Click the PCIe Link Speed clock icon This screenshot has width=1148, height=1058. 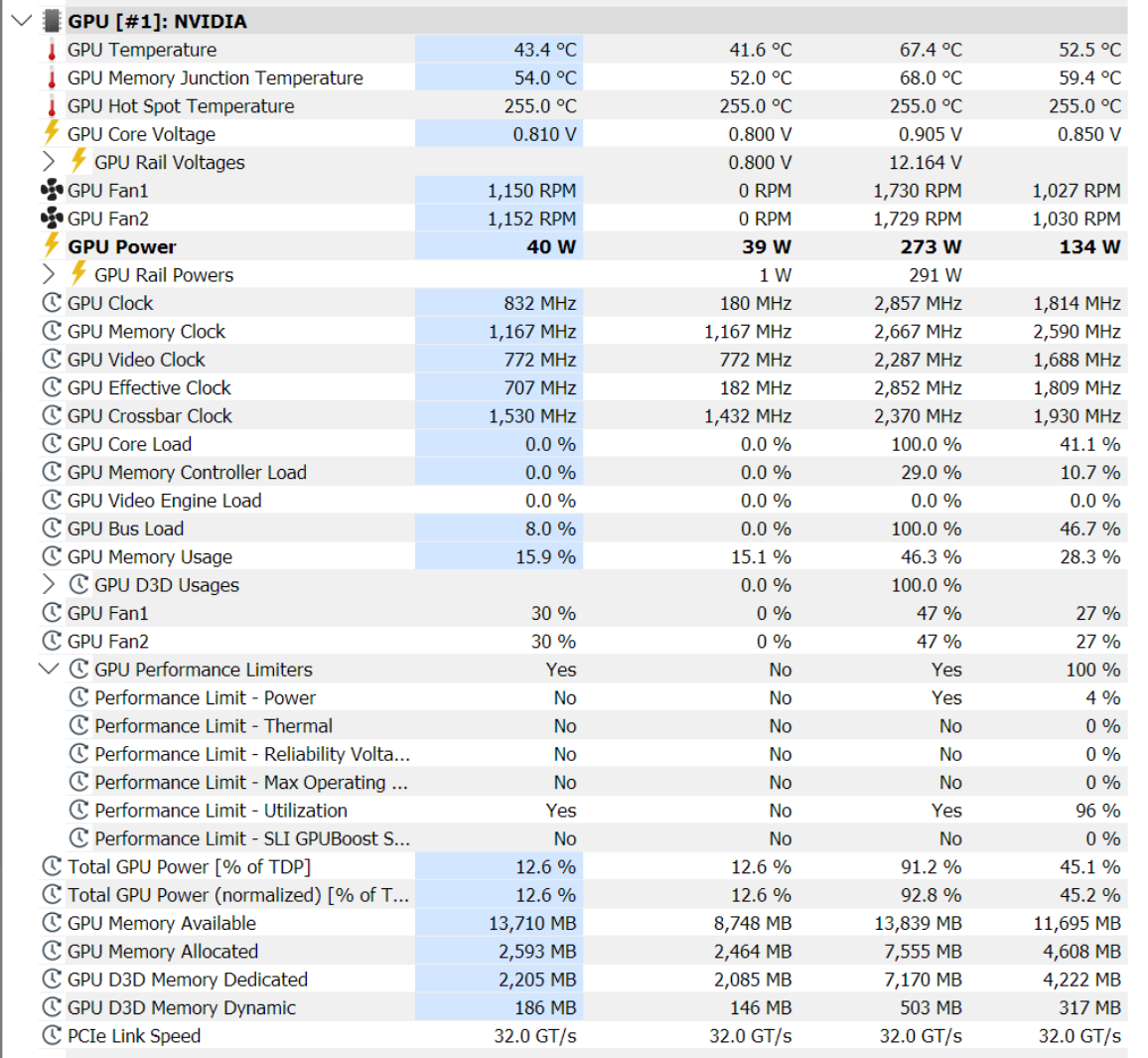[x=52, y=1035]
